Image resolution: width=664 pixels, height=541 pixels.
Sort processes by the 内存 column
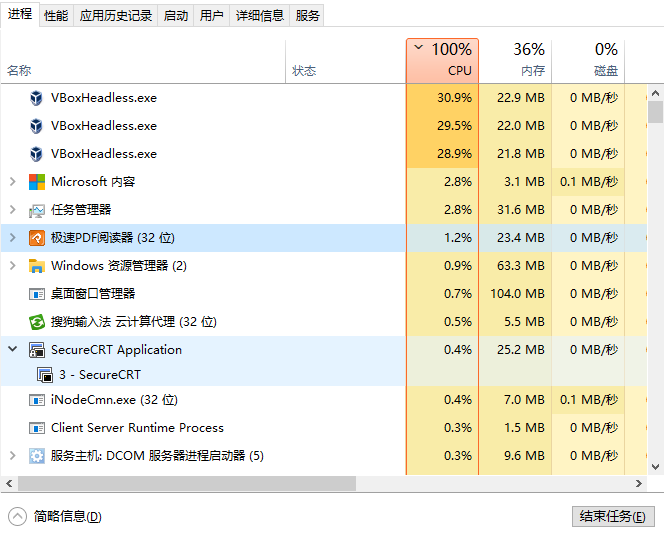point(515,60)
